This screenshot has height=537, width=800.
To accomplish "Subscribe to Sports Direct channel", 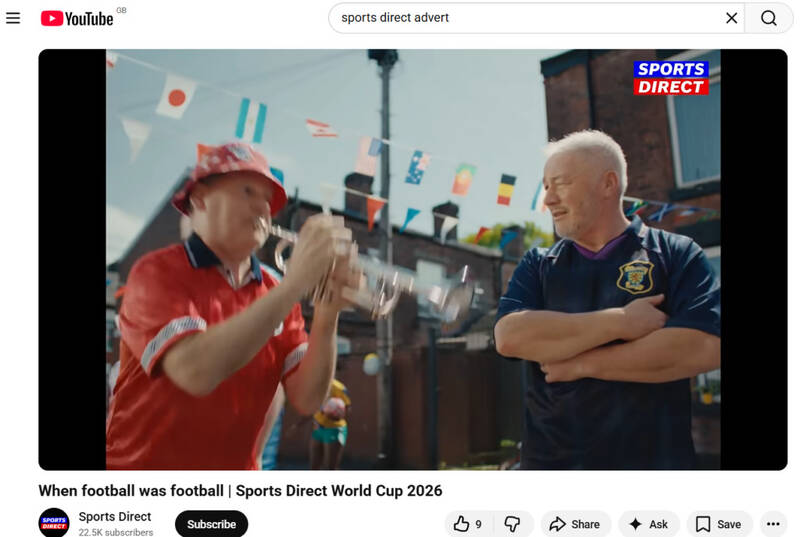I will click(211, 524).
